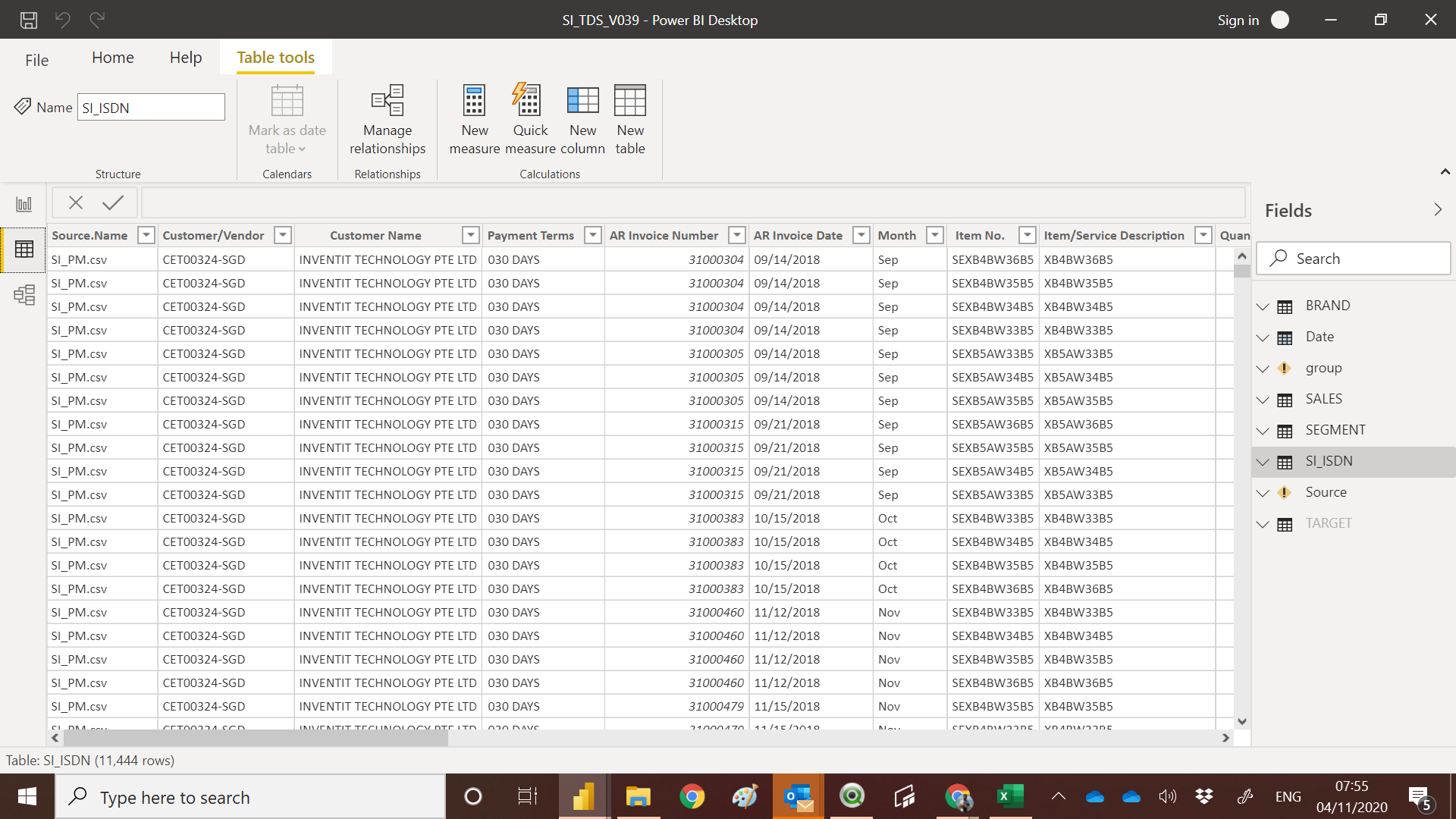Create a Quick measure

530,120
